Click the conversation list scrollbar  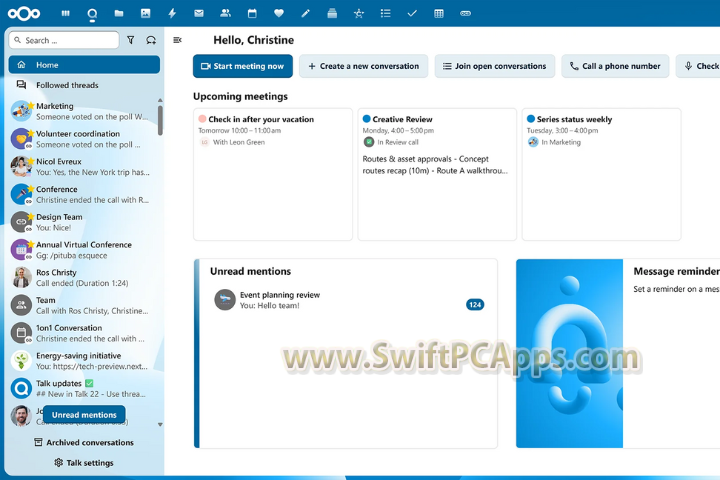pyautogui.click(x=160, y=120)
